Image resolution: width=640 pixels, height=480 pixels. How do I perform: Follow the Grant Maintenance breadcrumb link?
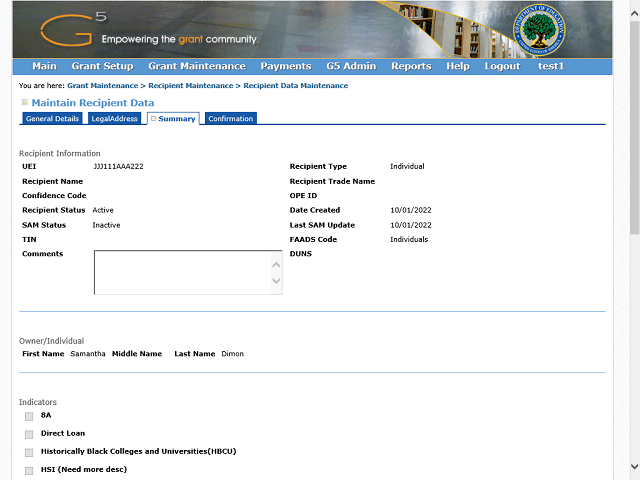tap(103, 86)
